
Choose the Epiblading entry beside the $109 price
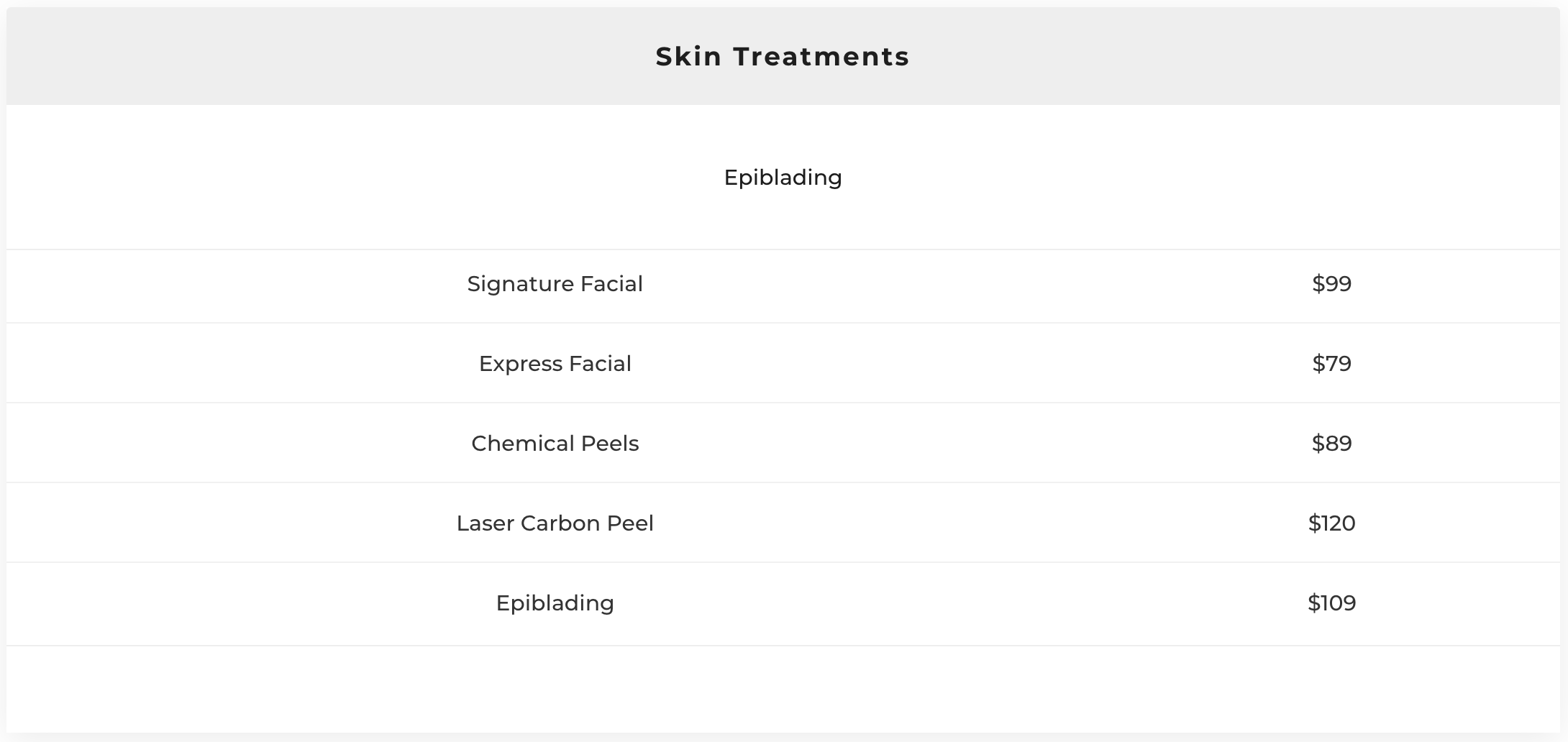pos(555,603)
